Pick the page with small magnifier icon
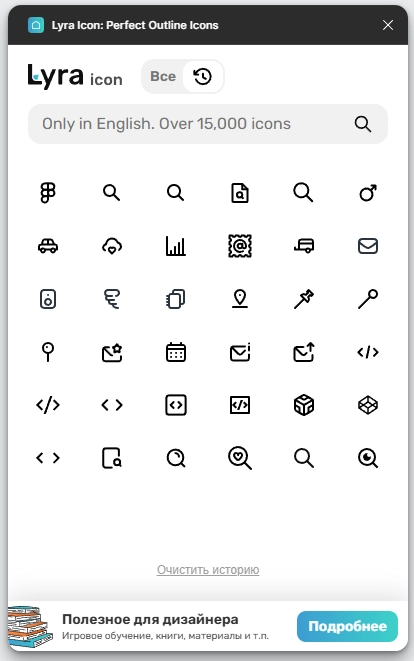 tap(112, 458)
